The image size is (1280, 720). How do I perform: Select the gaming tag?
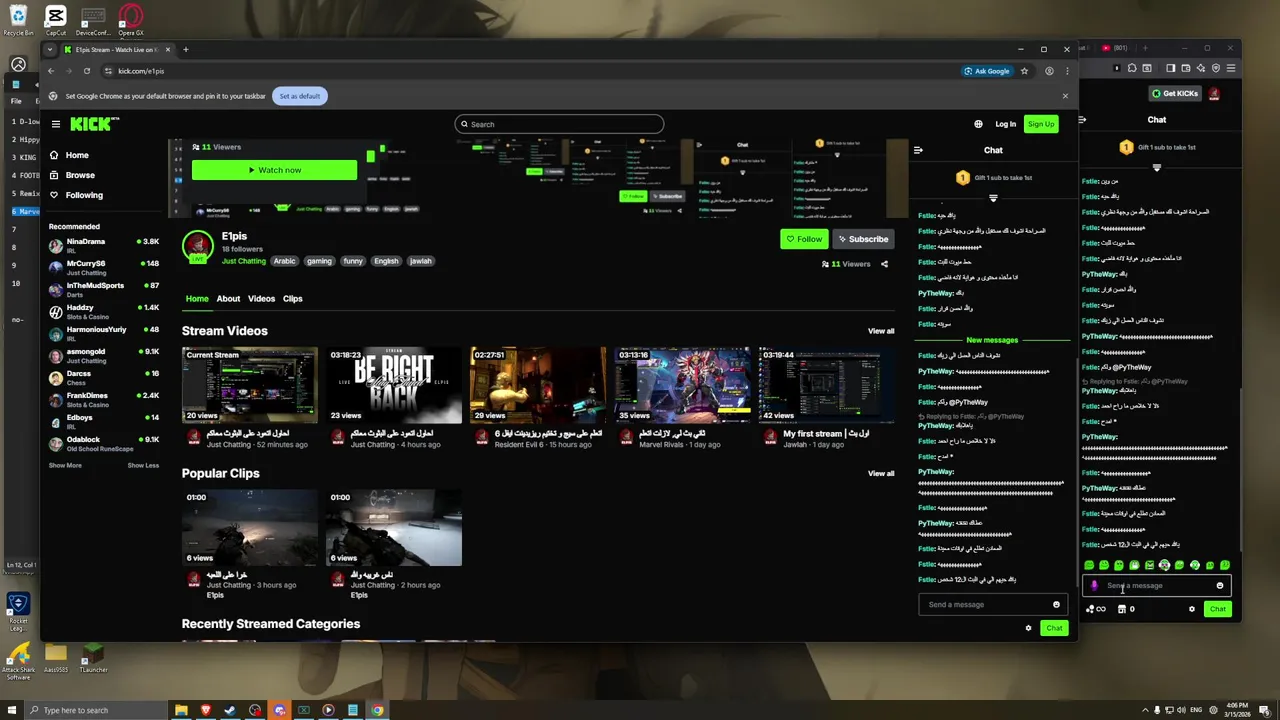coord(319,261)
